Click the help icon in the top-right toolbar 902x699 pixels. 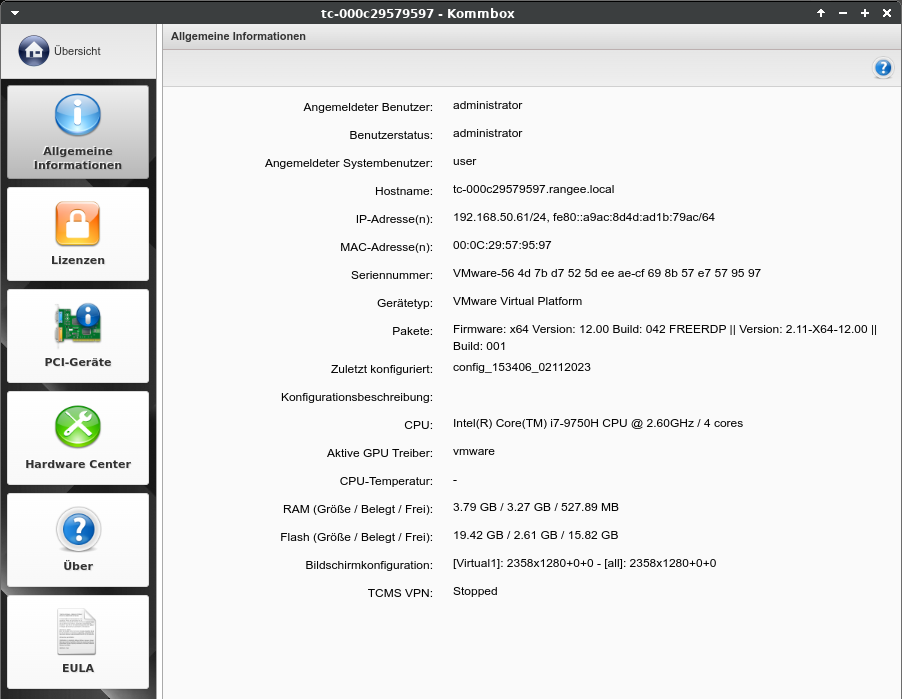(x=883, y=68)
